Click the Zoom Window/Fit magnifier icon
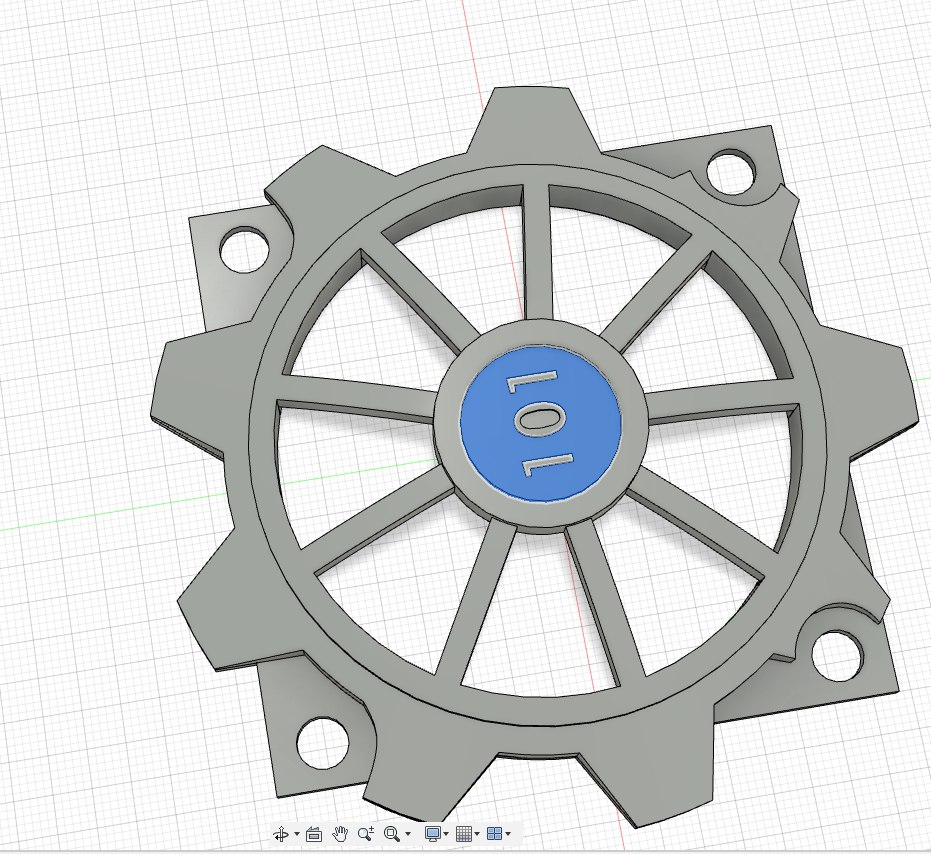The image size is (931, 854). click(x=392, y=834)
